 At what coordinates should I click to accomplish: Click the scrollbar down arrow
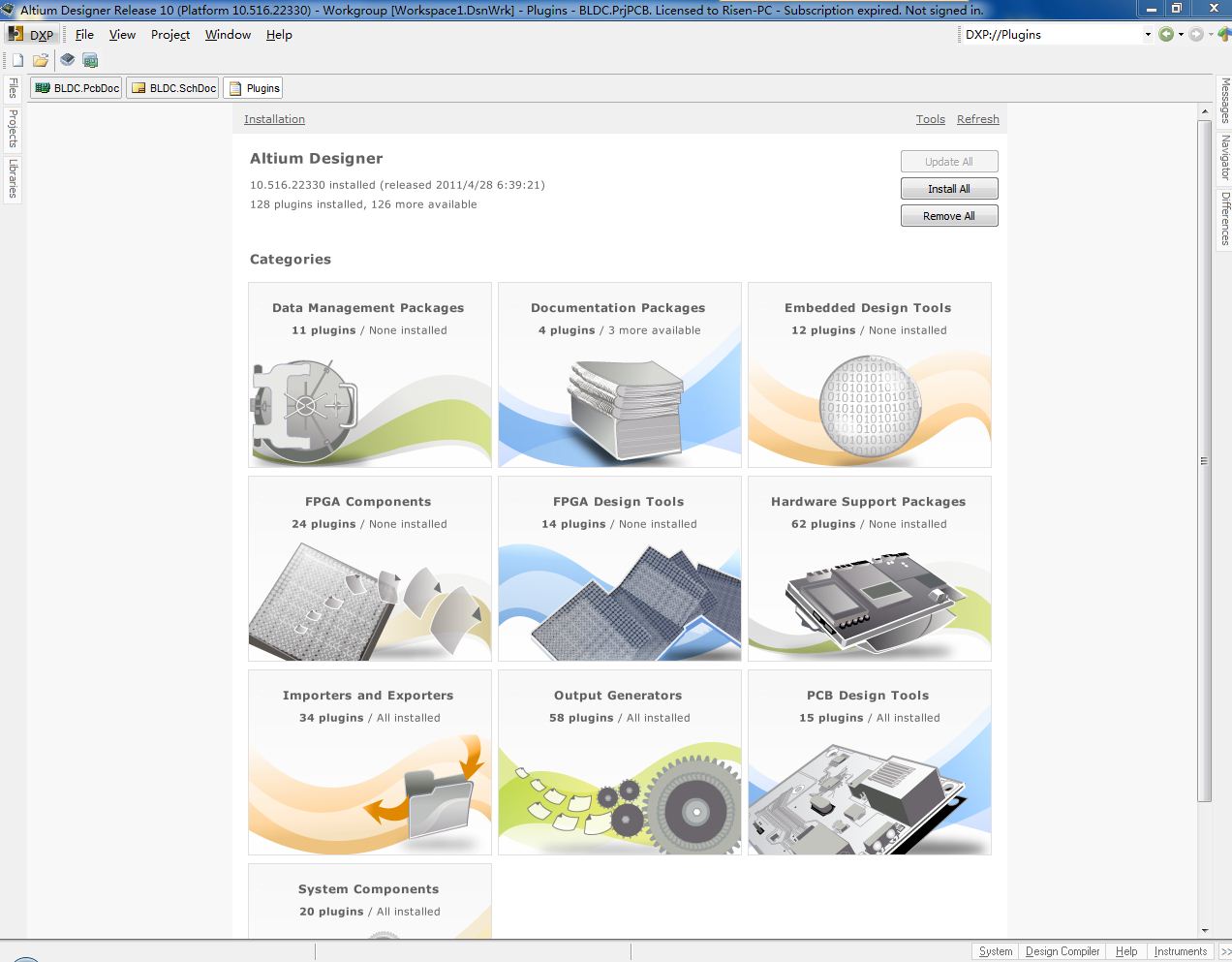1204,930
